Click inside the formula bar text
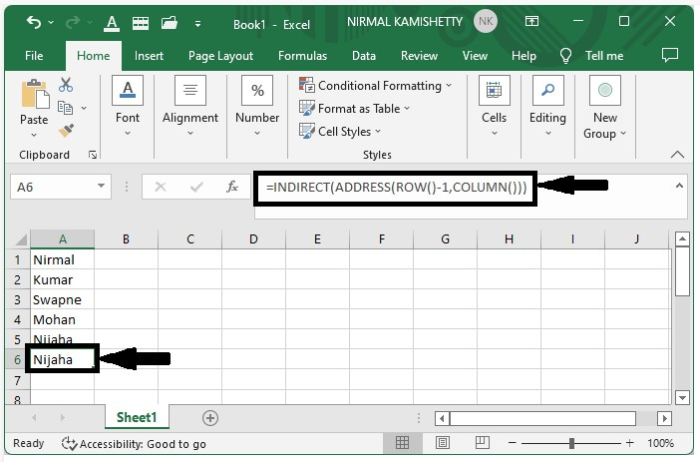Image resolution: width=700 pixels, height=462 pixels. [396, 187]
